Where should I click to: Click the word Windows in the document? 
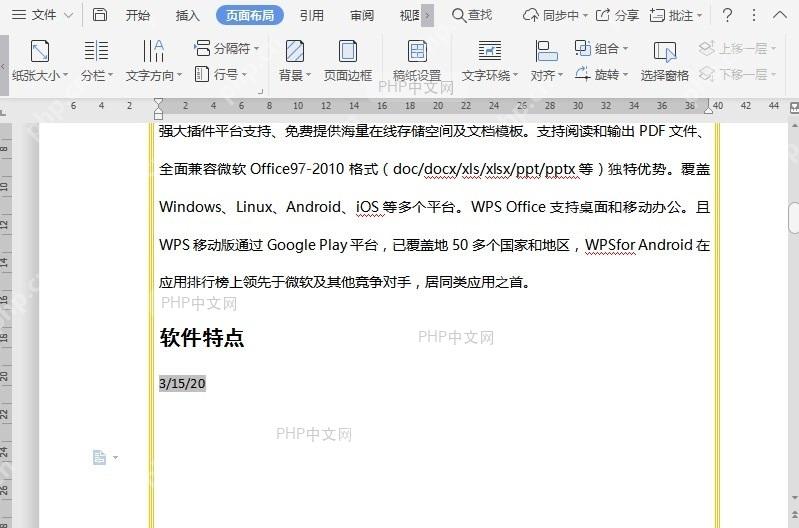[190, 207]
